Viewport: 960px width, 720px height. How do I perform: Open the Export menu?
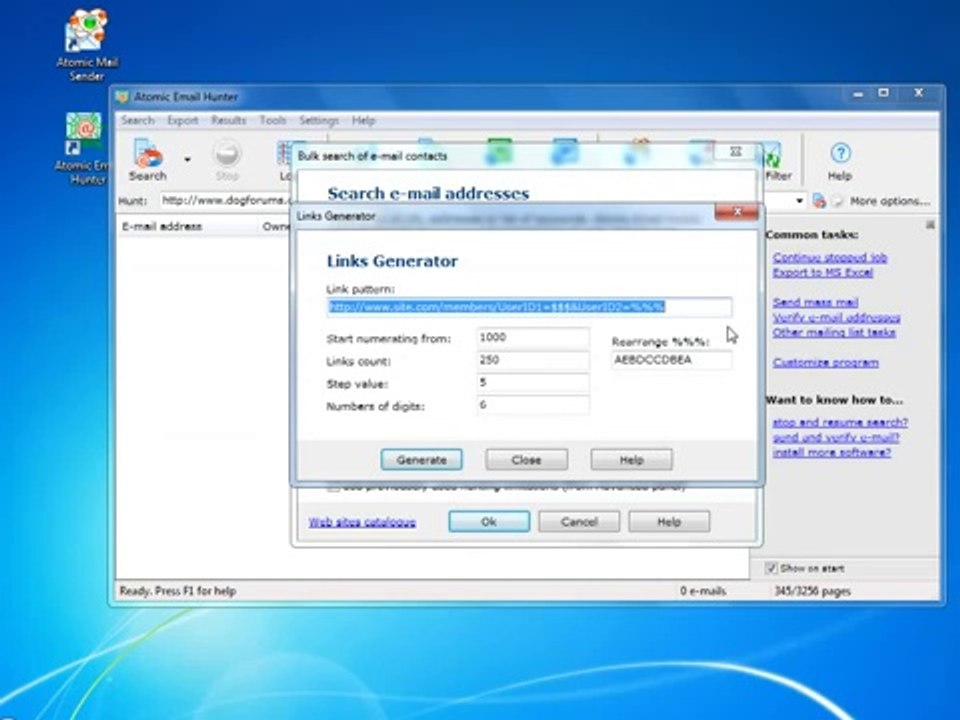(182, 121)
